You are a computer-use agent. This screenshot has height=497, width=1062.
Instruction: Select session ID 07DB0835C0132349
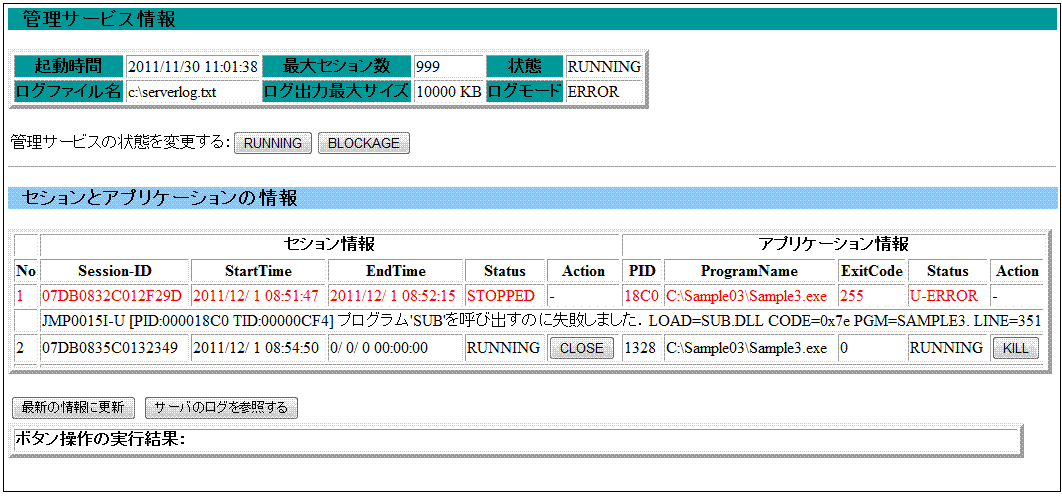(112, 348)
